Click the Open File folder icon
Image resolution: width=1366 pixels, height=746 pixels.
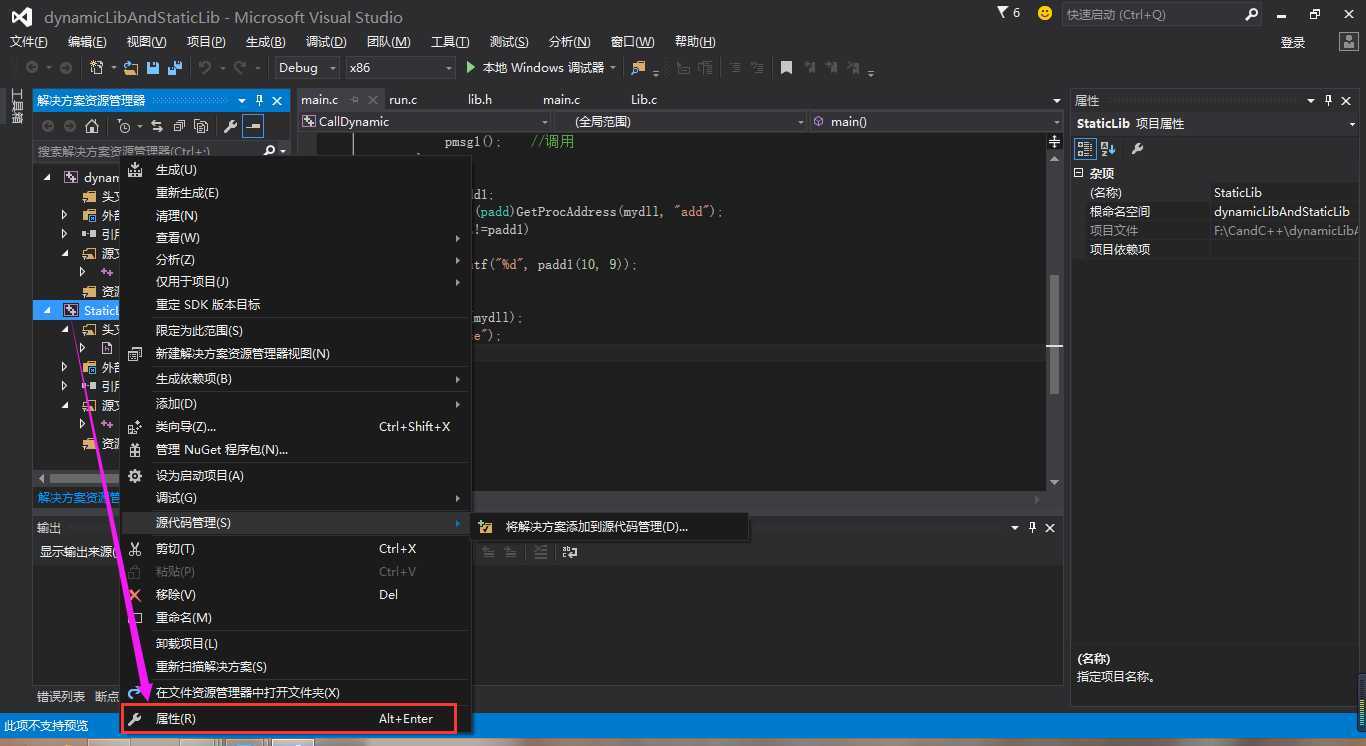coord(130,68)
